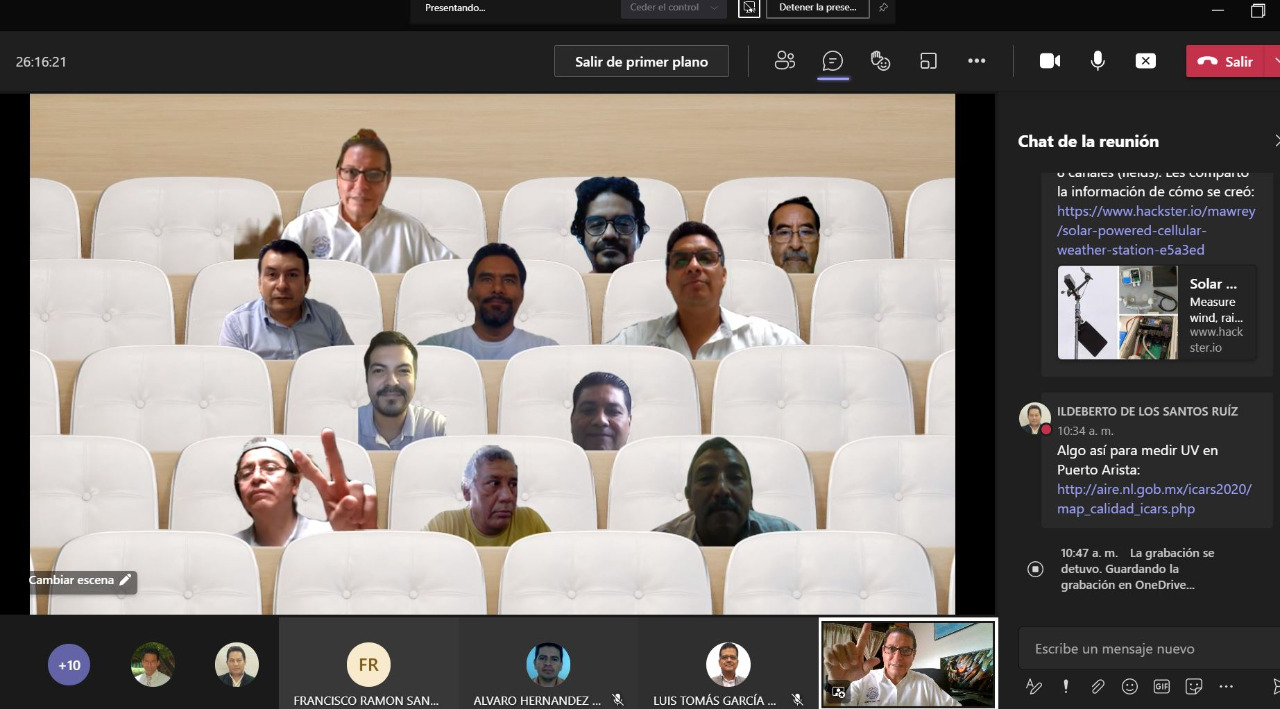Open the aire.nl.gob.mx map link

(x=1154, y=499)
